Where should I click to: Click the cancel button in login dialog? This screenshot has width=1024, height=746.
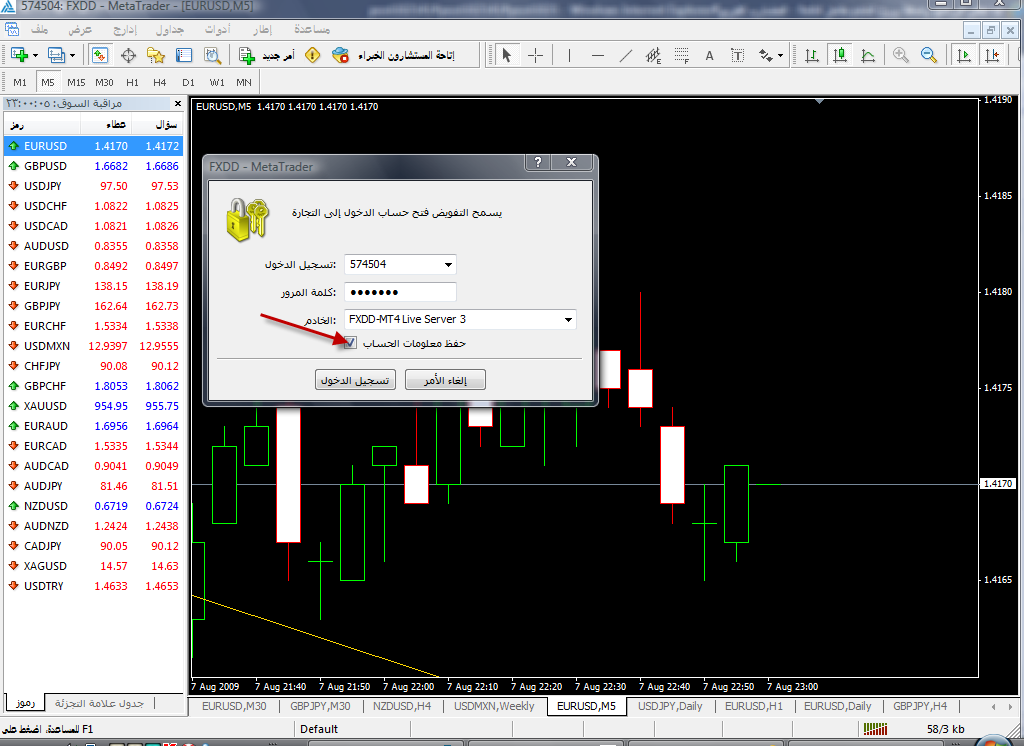coord(446,380)
